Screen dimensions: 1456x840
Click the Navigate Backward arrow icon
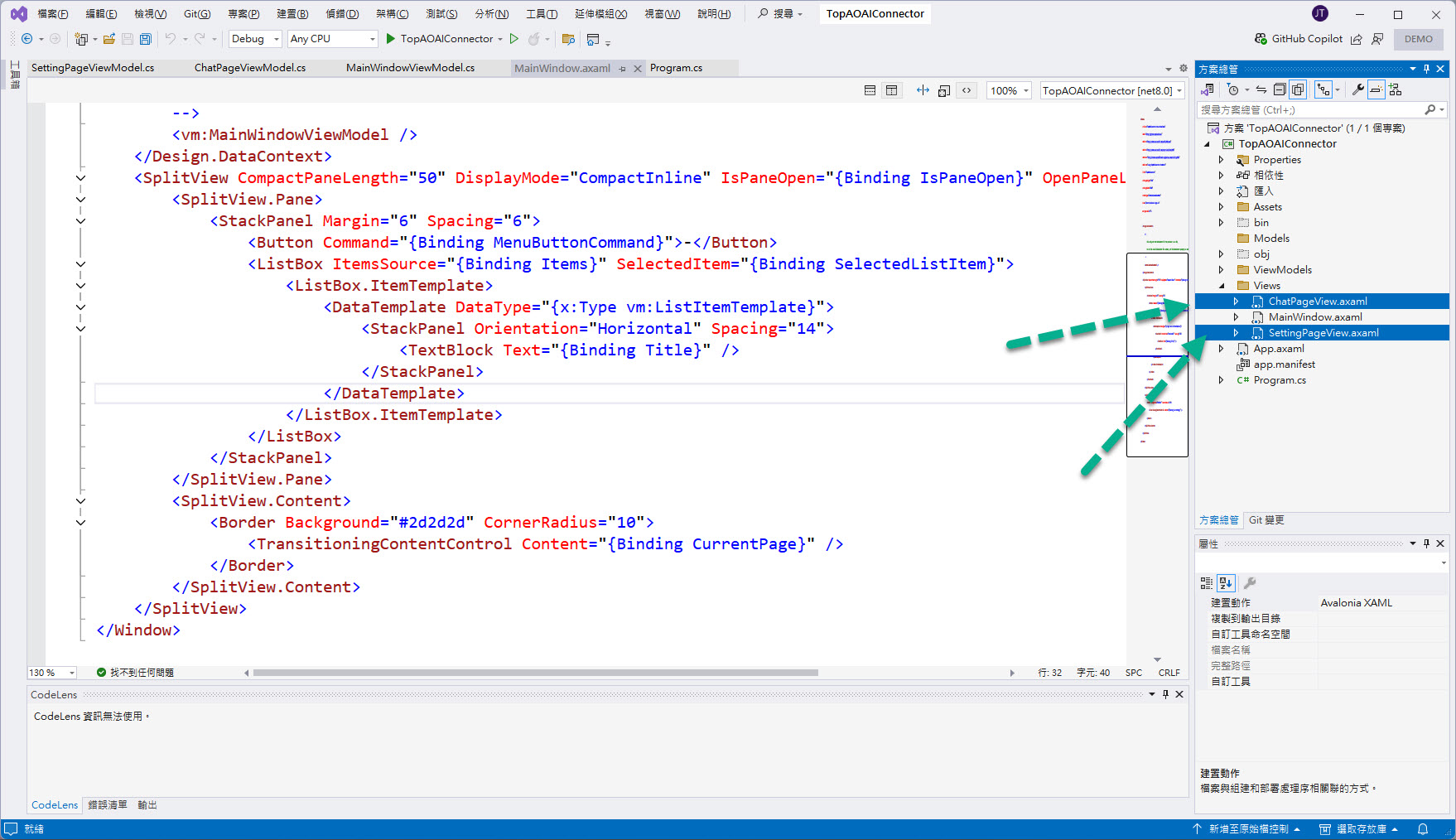click(27, 39)
